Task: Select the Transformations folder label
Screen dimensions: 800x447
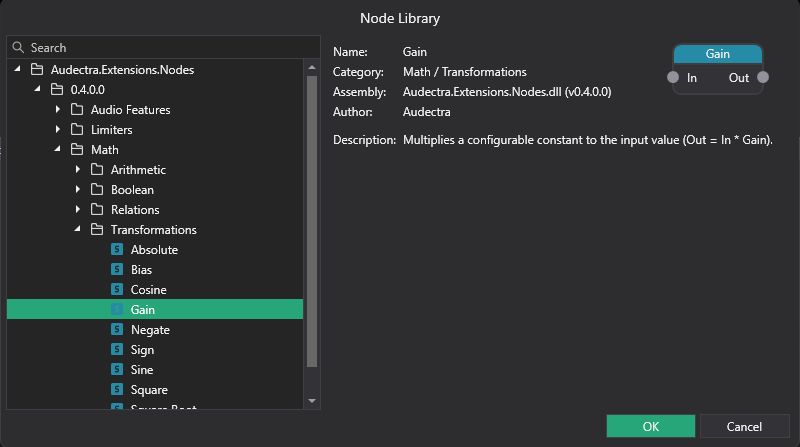Action: tap(154, 230)
